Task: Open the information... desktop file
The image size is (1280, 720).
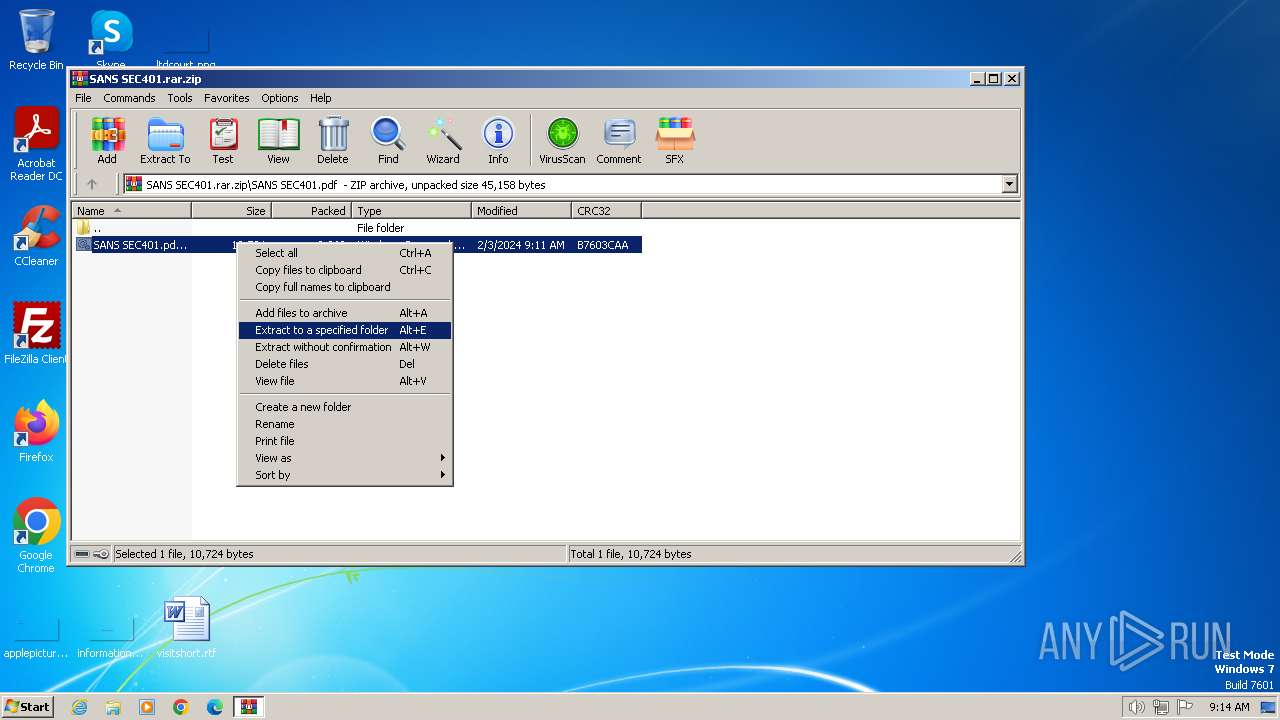Action: pos(110,636)
